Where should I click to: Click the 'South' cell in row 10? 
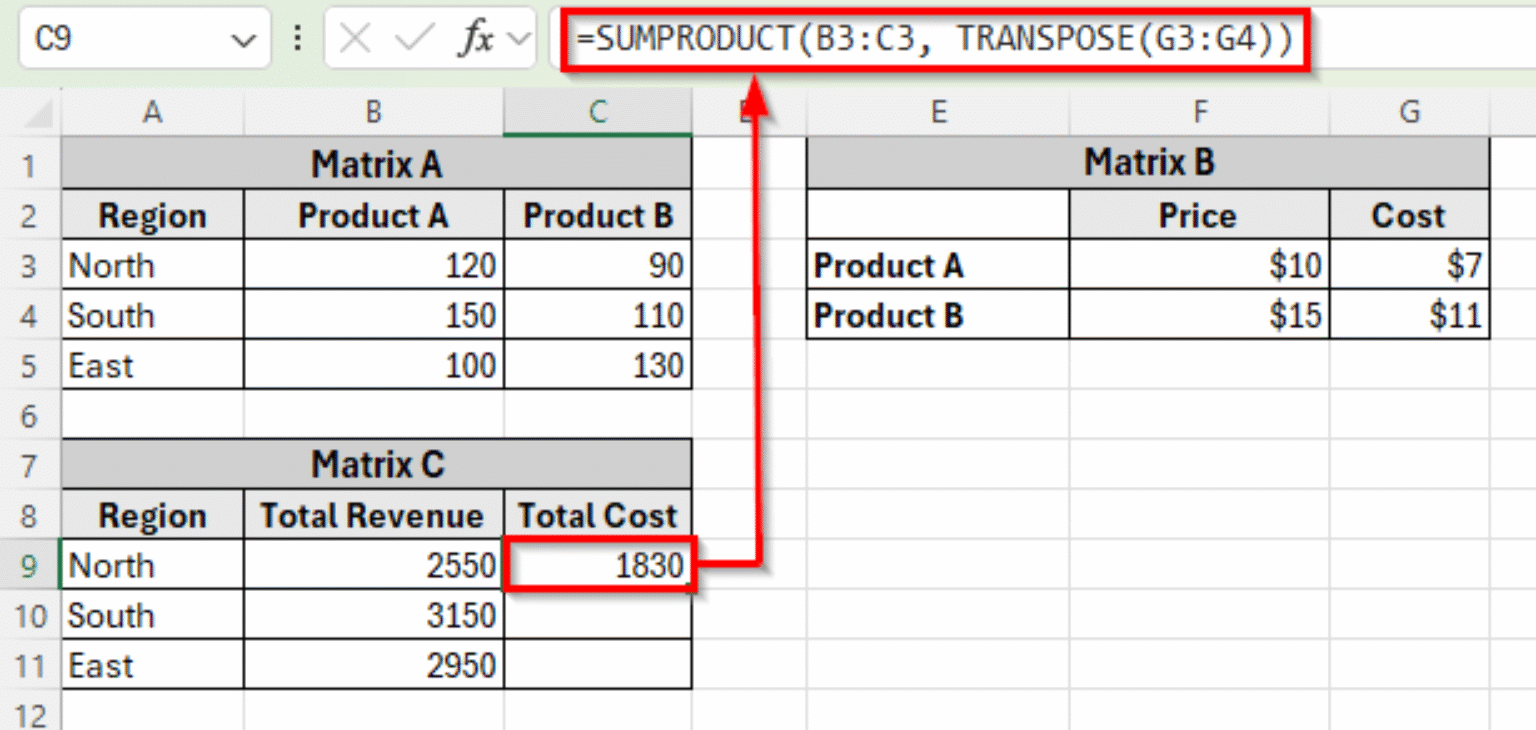(x=152, y=614)
